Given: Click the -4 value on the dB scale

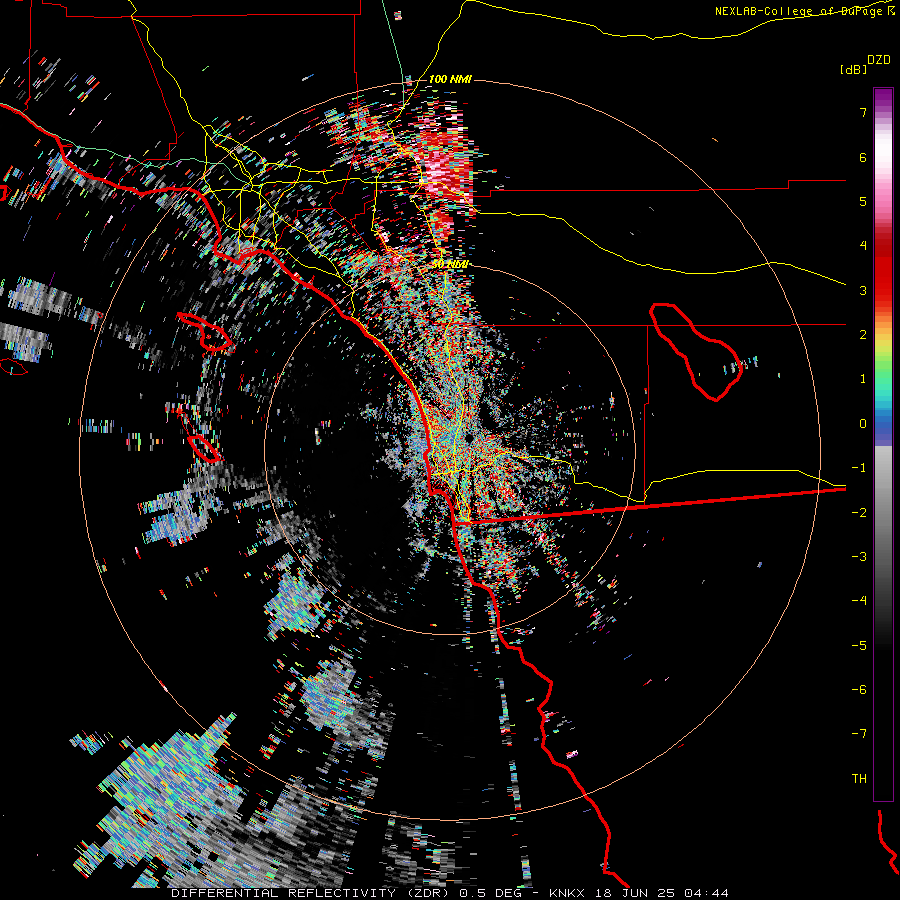Looking at the screenshot, I should [859, 601].
